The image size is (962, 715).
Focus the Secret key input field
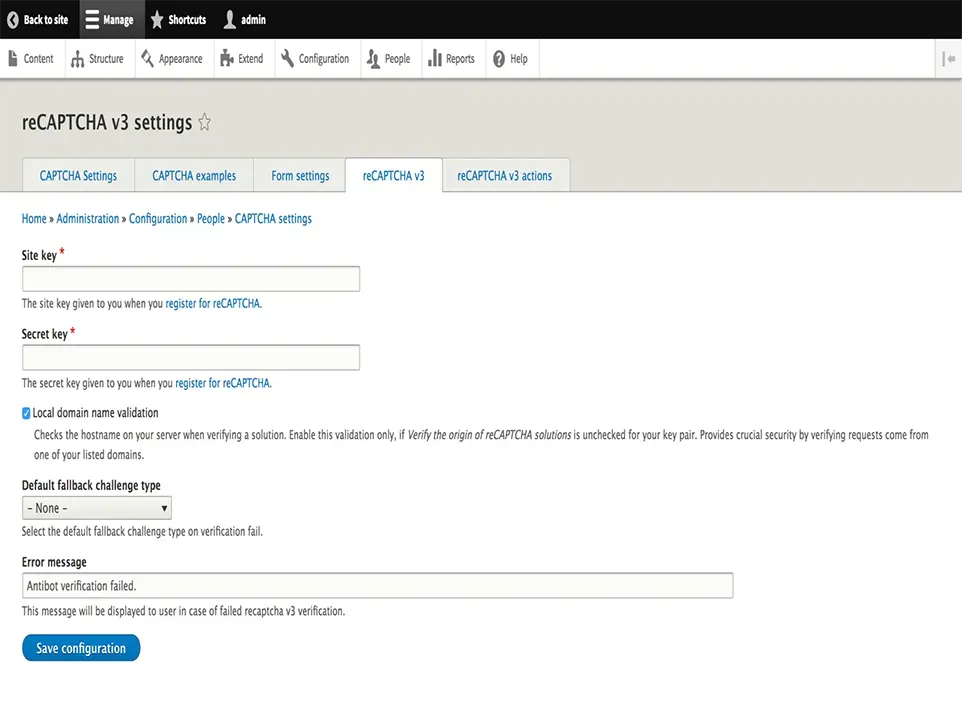(191, 358)
